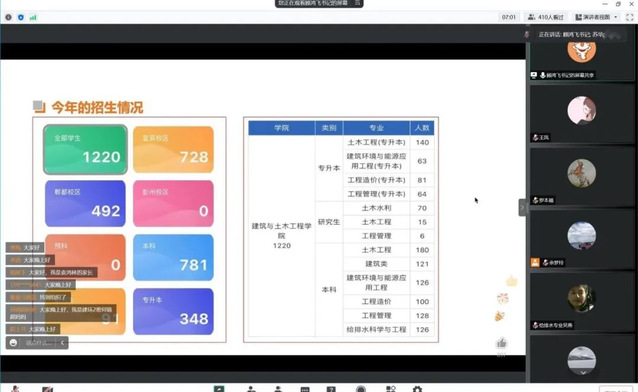
Task: Open the apps icon in bottom toolbar
Action: [x=391, y=389]
